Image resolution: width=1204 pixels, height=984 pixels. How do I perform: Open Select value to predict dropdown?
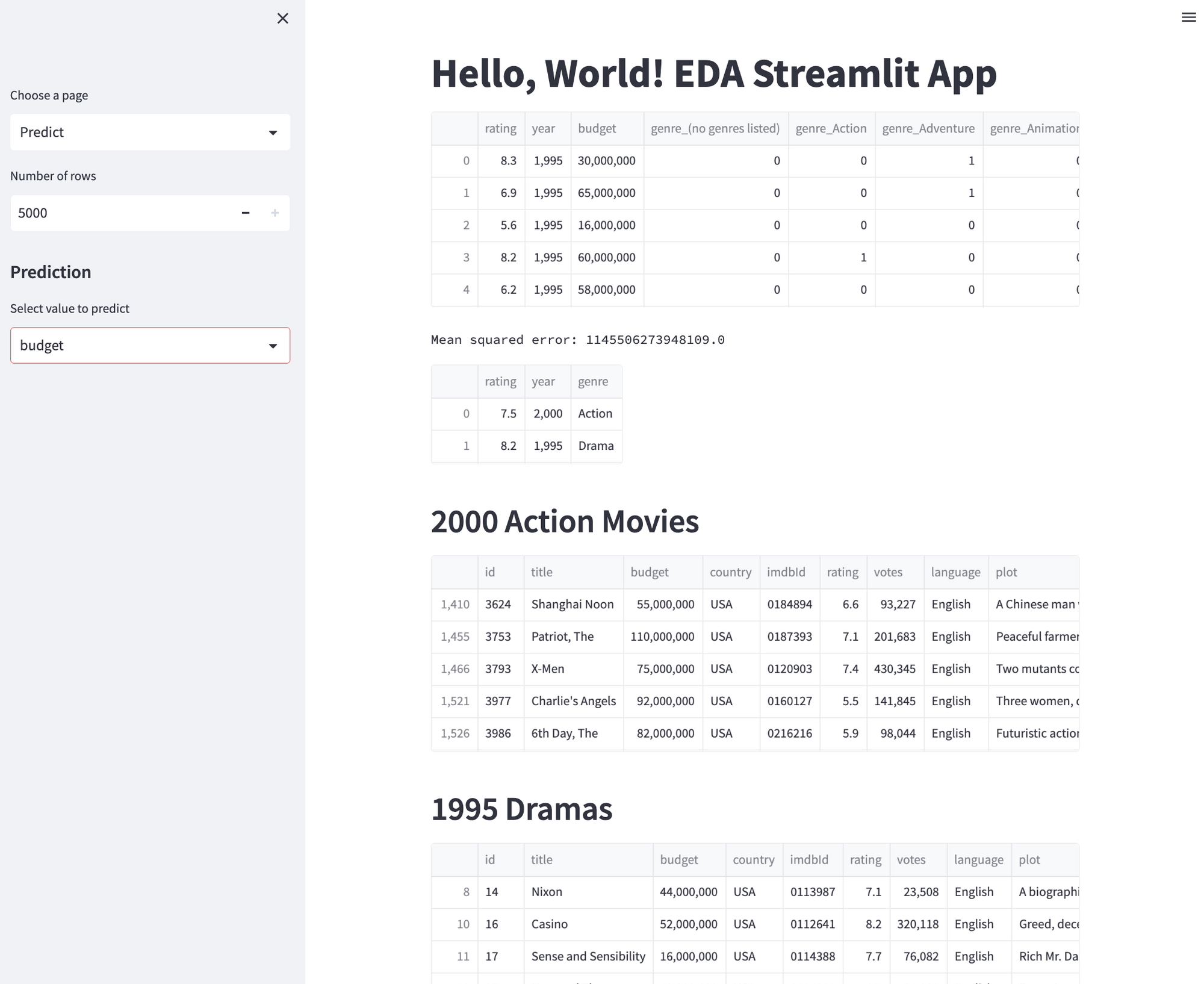pos(150,345)
